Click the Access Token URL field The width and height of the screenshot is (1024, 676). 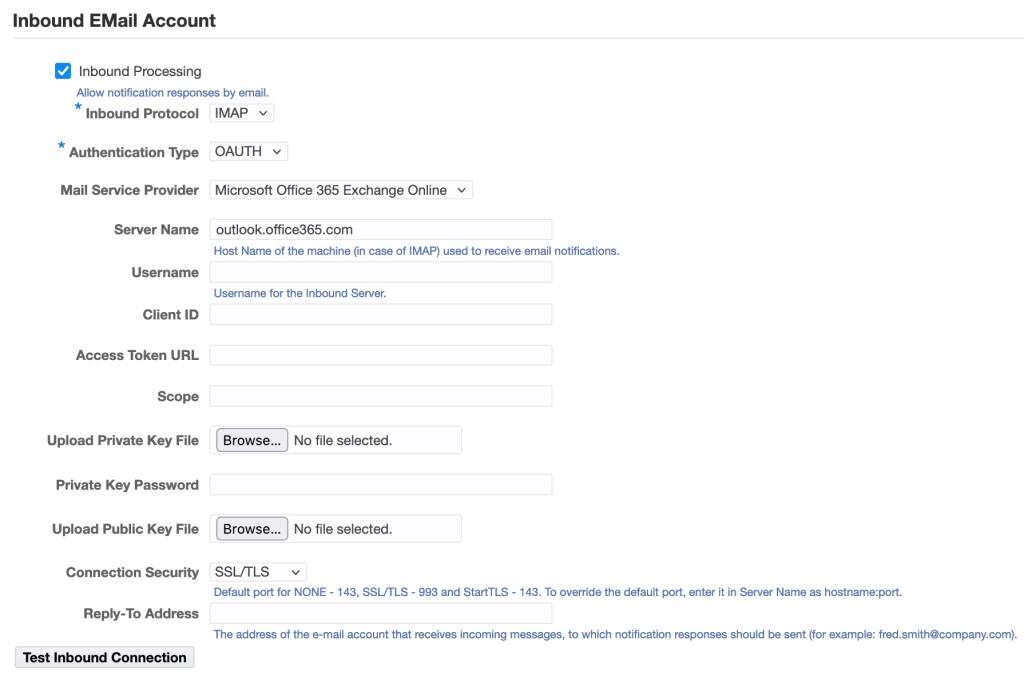(380, 354)
